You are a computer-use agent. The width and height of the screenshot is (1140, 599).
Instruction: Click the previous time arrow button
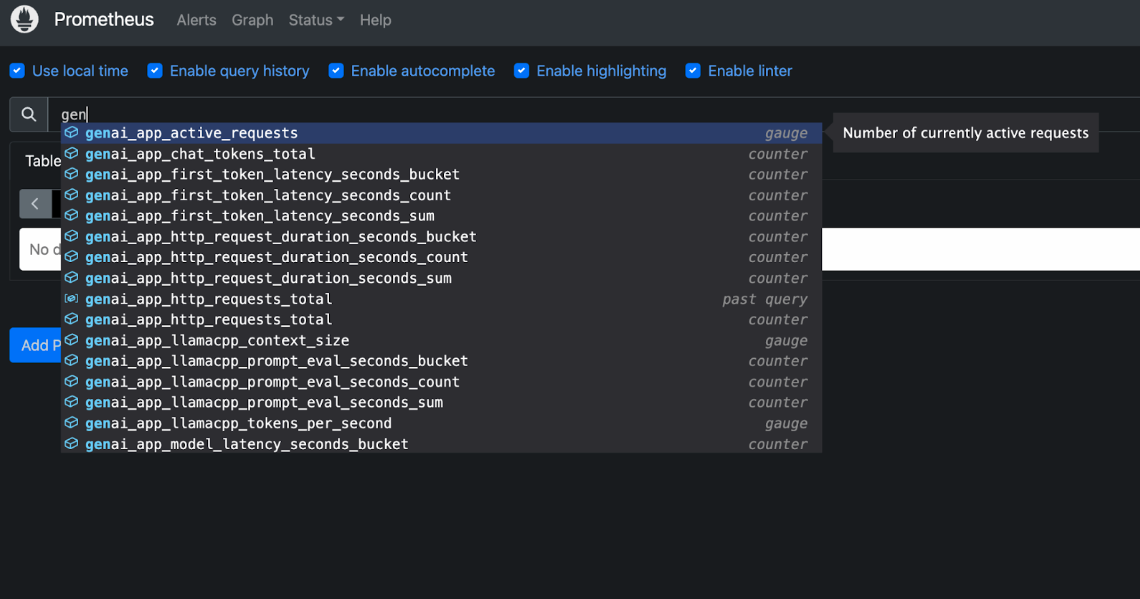(x=35, y=204)
